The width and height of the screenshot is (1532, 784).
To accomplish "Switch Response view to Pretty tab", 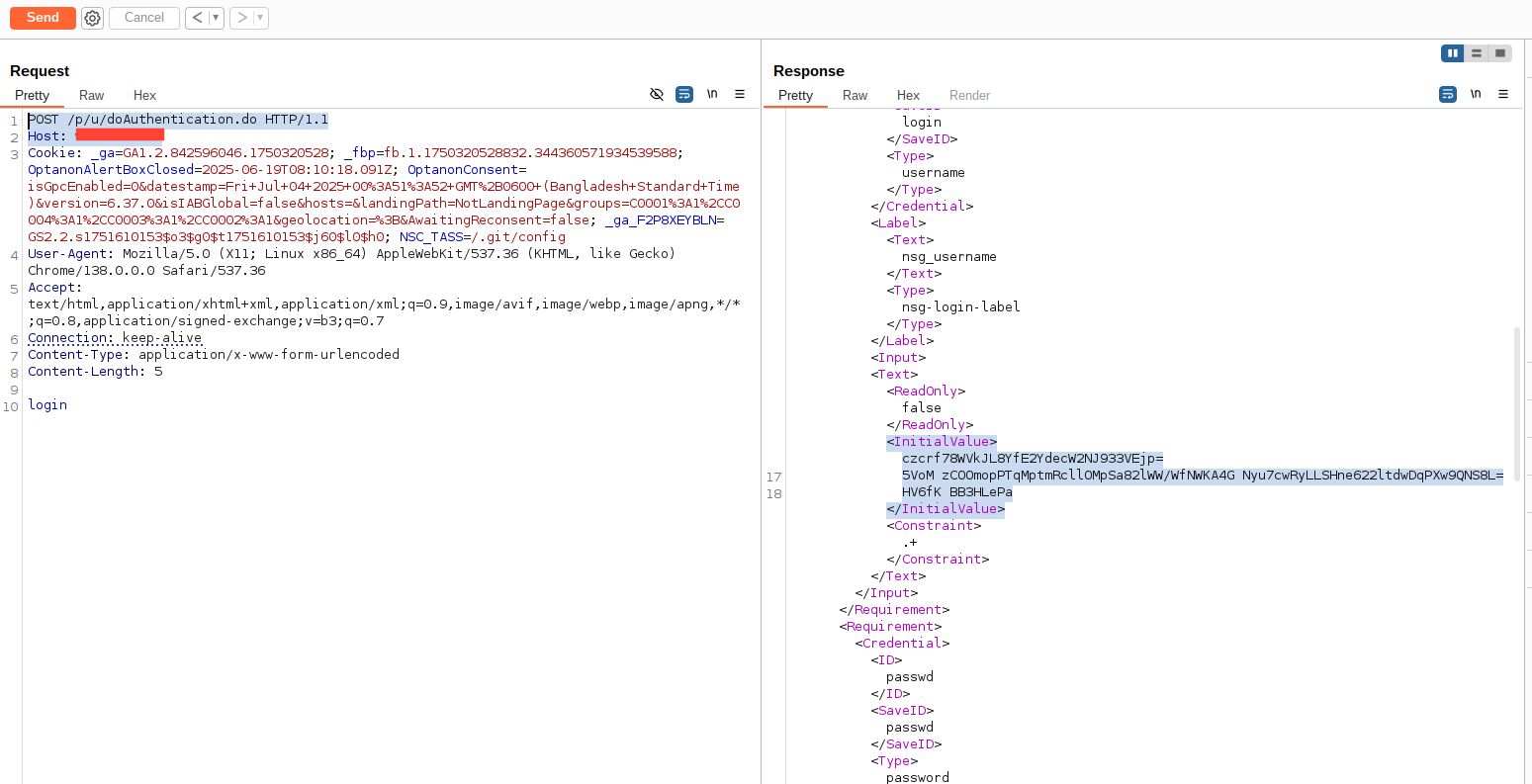I will (x=795, y=95).
